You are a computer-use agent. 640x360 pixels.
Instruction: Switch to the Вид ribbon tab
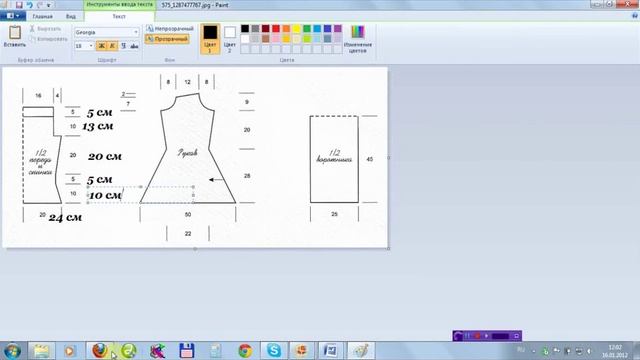tap(71, 16)
